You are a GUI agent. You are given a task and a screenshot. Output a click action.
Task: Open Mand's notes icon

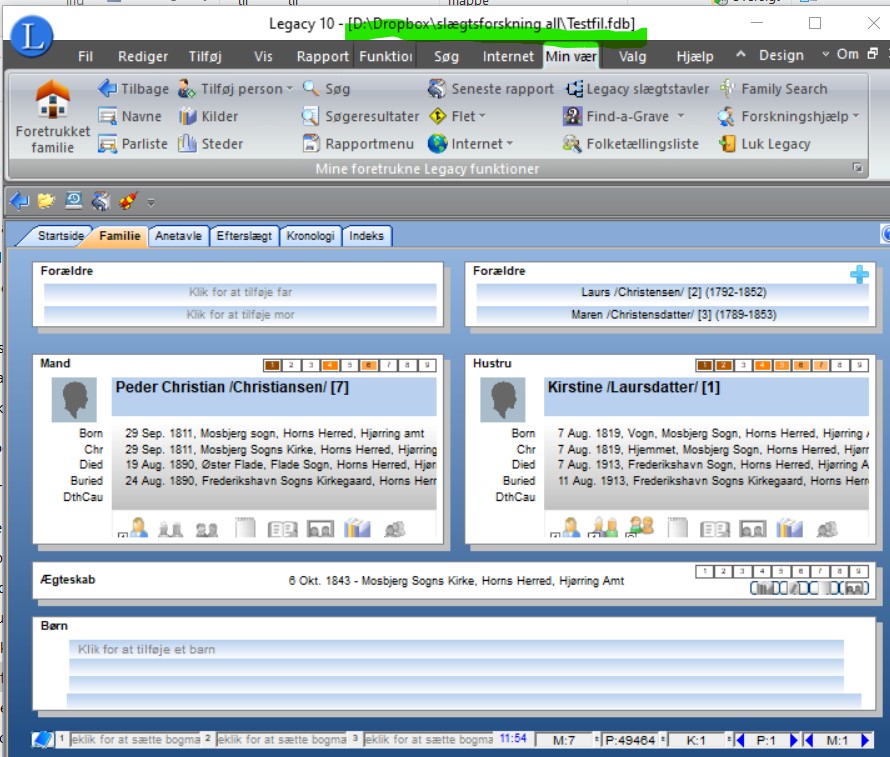click(245, 528)
